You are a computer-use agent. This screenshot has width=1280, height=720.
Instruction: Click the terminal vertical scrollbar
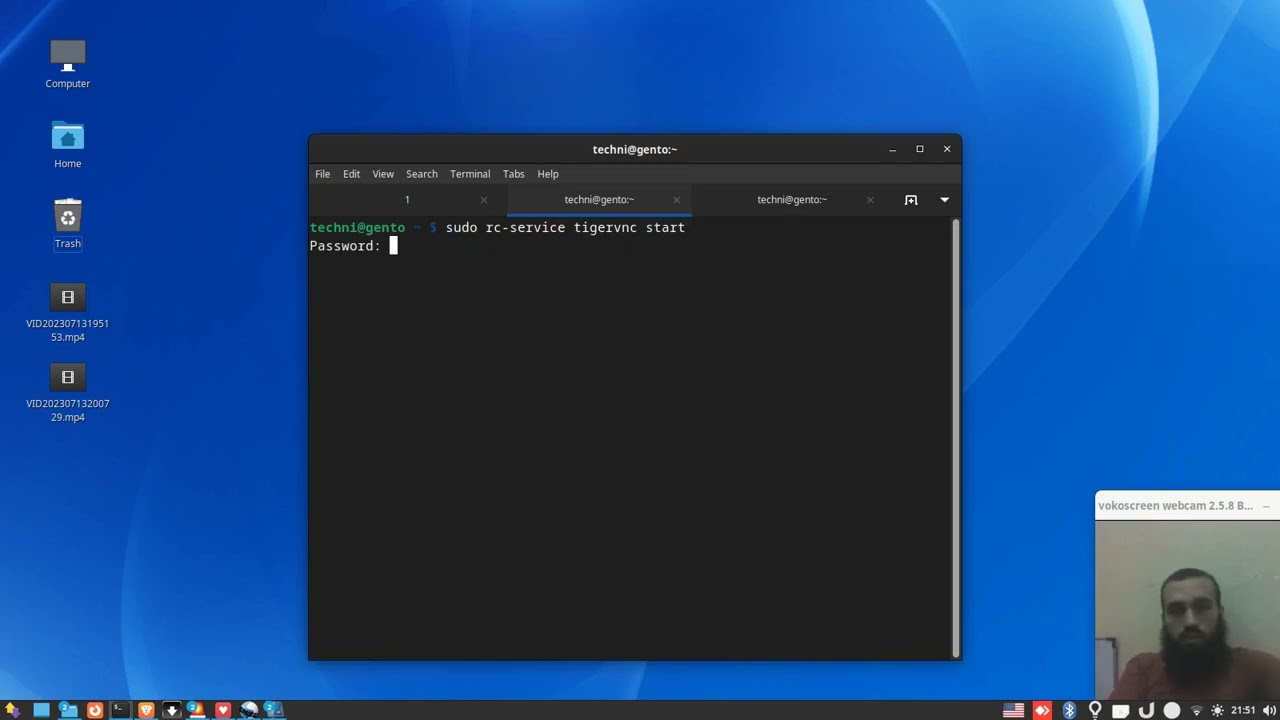[x=956, y=436]
